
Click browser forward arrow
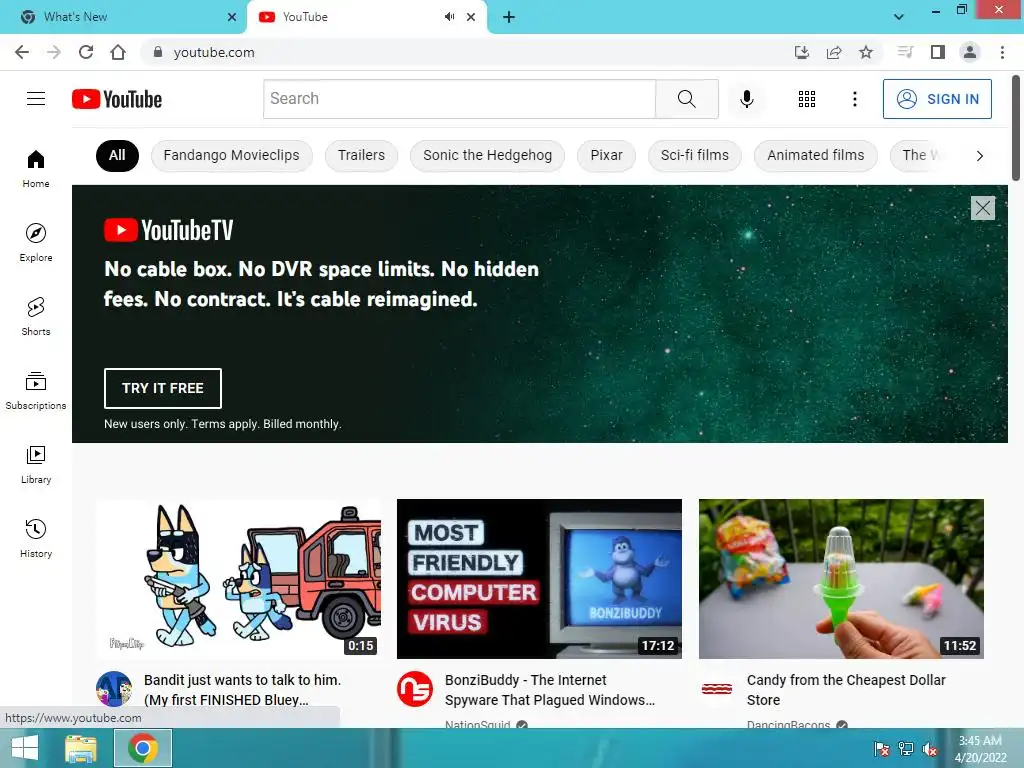coord(54,52)
